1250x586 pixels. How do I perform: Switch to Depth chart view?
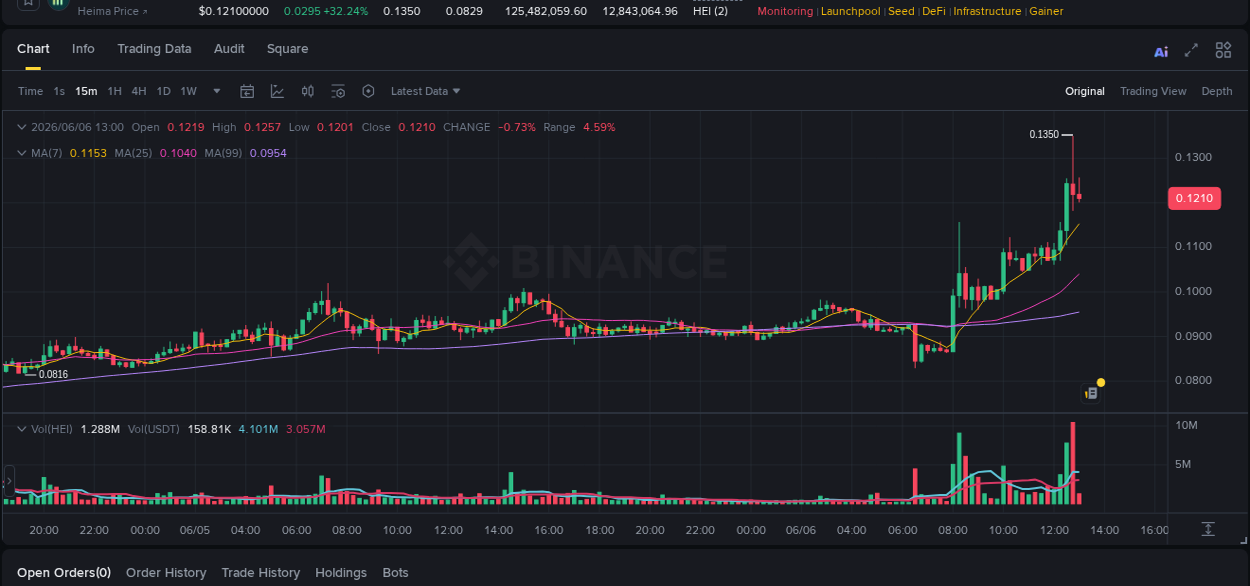1217,91
